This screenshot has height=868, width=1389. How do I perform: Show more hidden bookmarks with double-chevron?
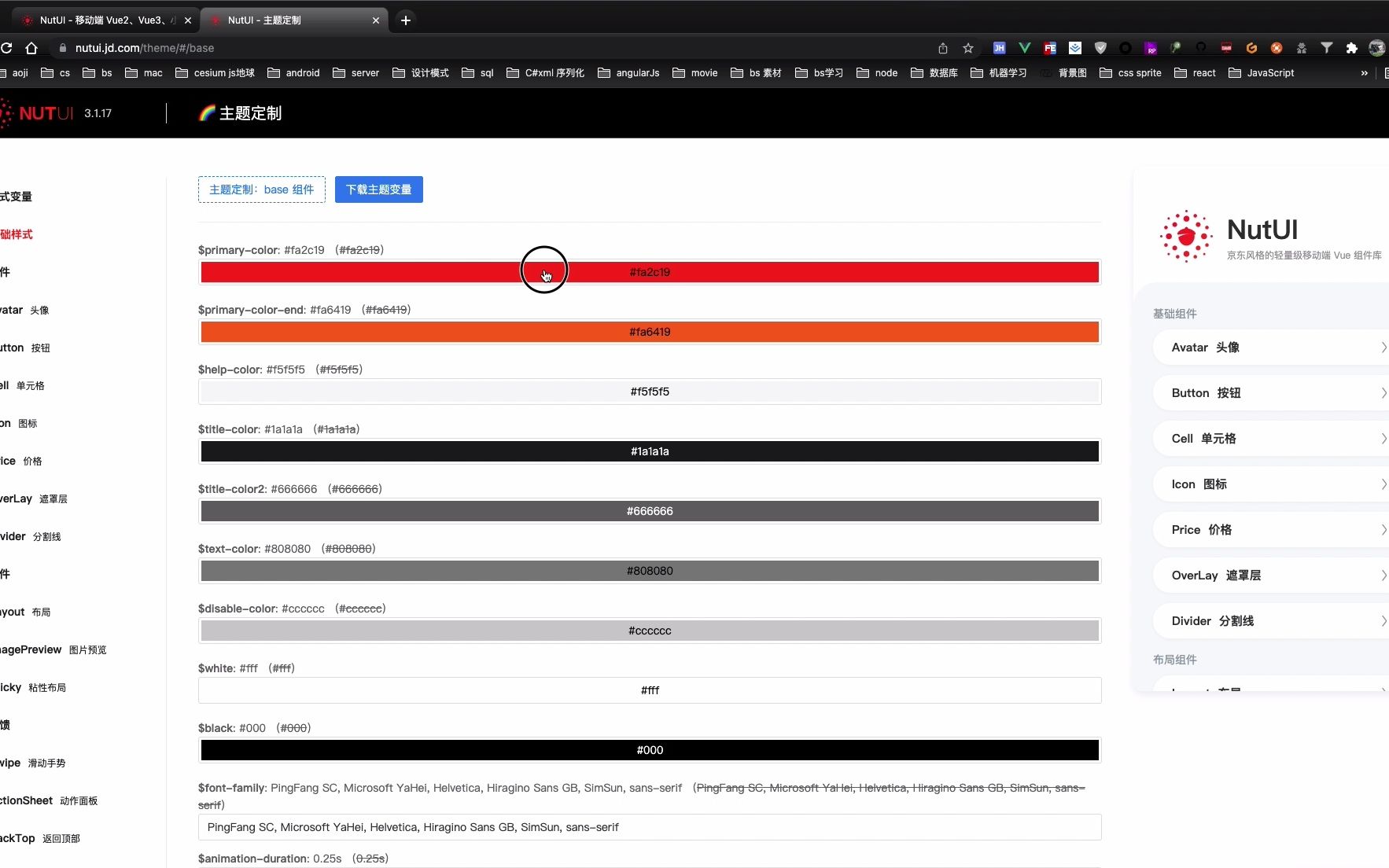(1365, 73)
